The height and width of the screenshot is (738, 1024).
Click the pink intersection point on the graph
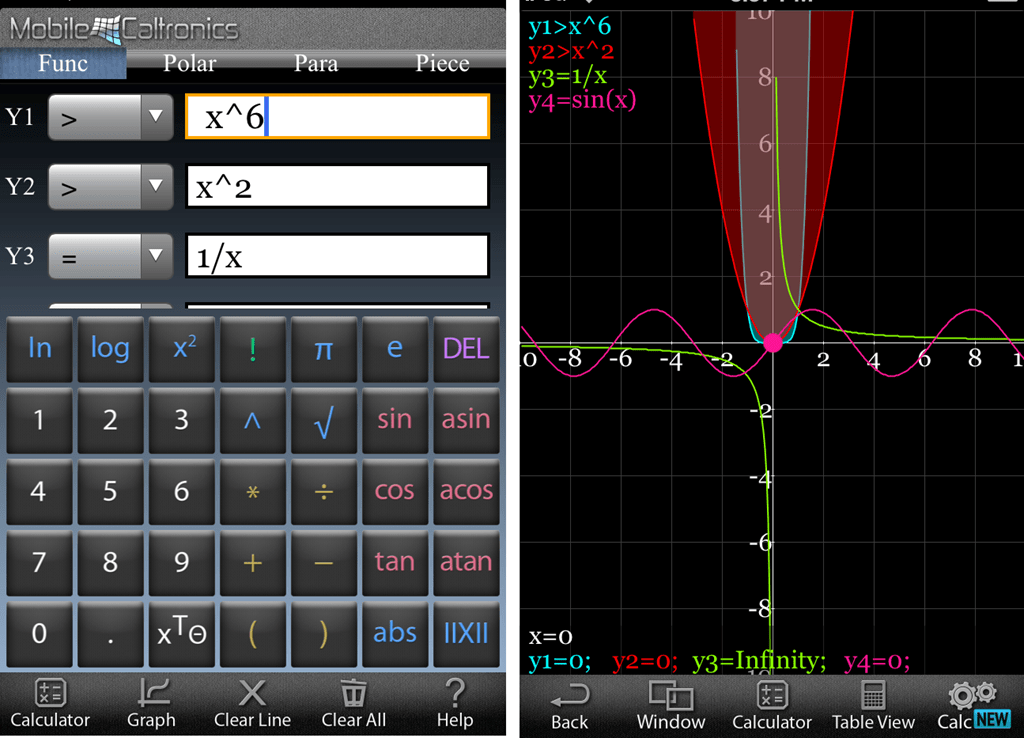(x=773, y=343)
